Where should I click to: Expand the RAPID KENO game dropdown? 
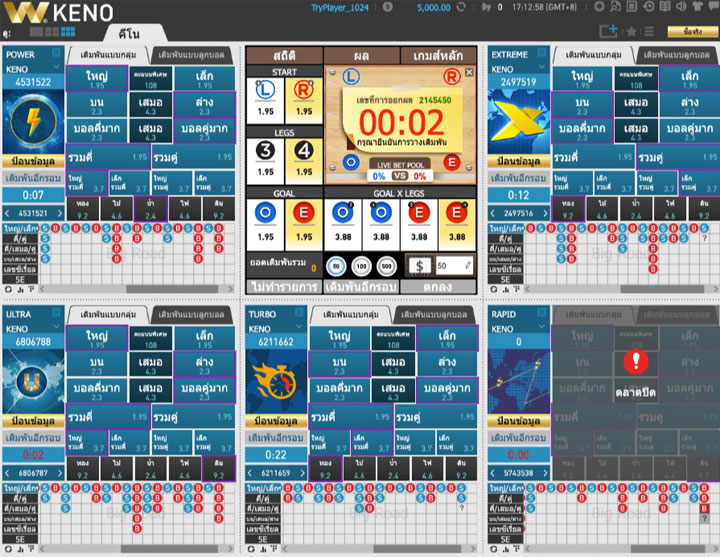(x=541, y=327)
